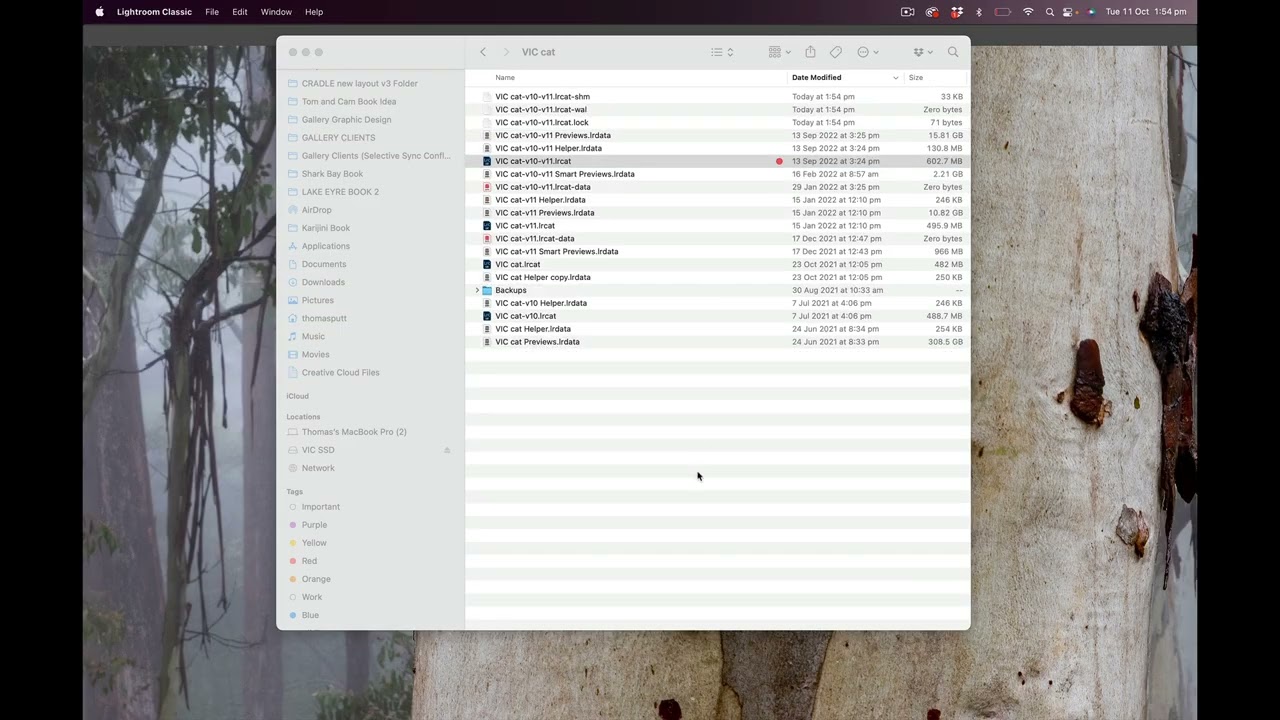This screenshot has height=720, width=1280.
Task: Select VIC cat-v10.lrcat catalog icon
Action: pos(487,316)
